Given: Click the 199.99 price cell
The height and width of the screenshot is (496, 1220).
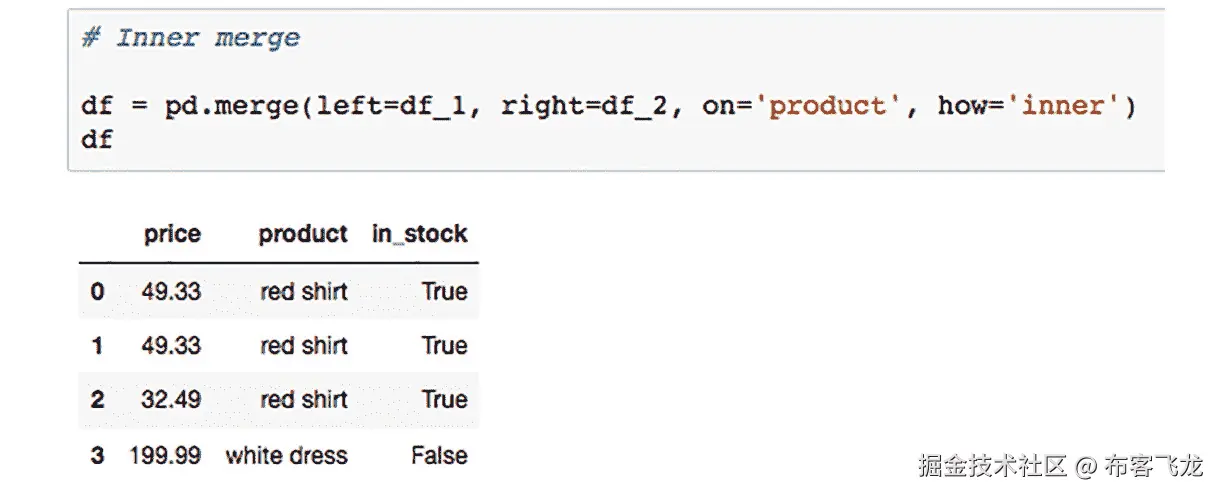Looking at the screenshot, I should (165, 456).
